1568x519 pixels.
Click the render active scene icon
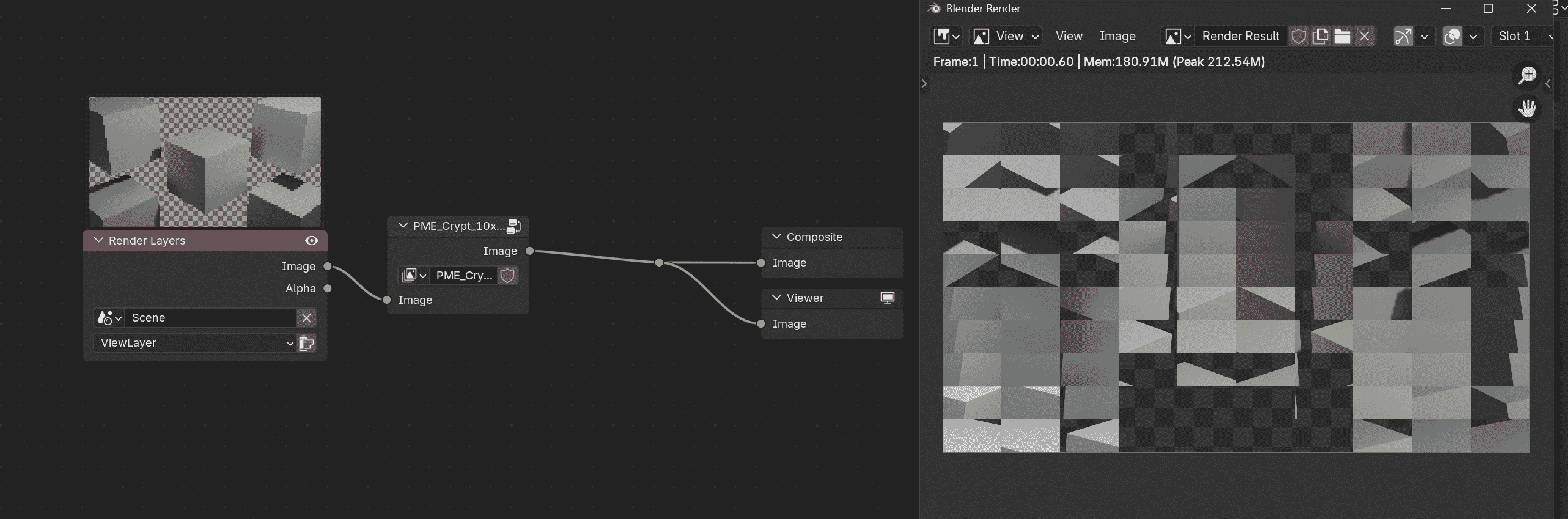coord(307,343)
